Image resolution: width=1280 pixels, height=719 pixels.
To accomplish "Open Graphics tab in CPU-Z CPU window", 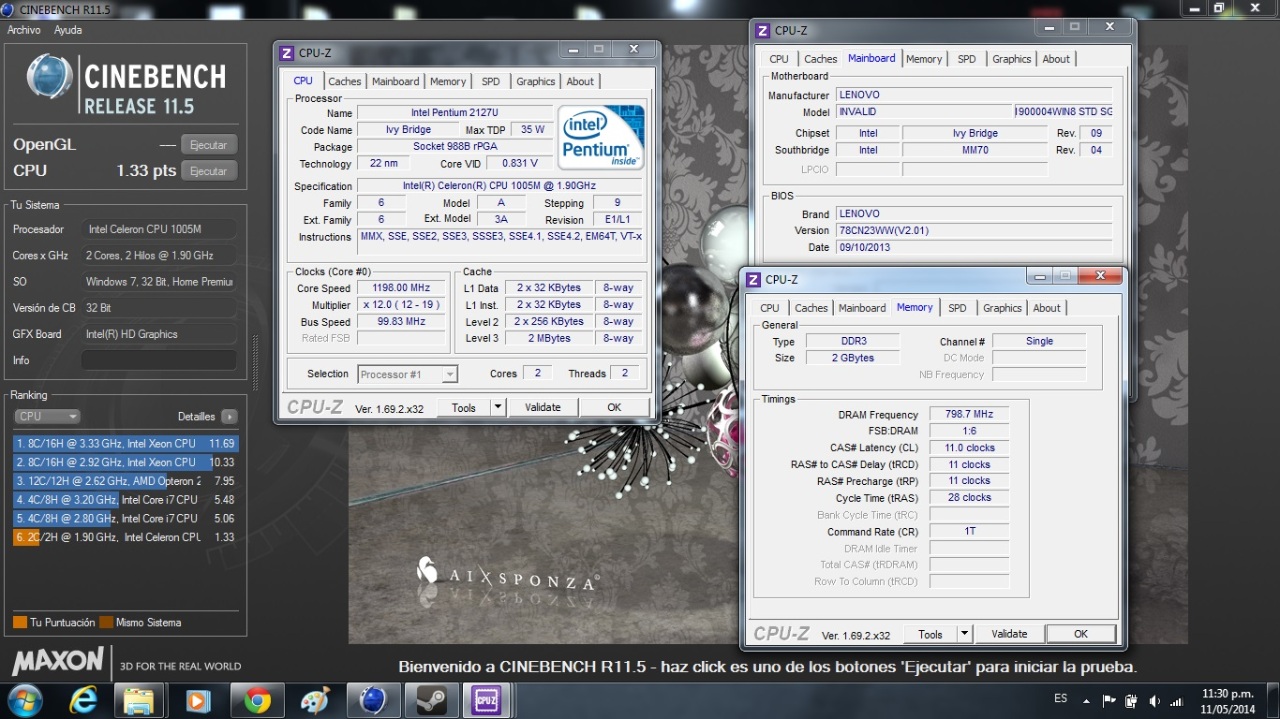I will tap(536, 82).
